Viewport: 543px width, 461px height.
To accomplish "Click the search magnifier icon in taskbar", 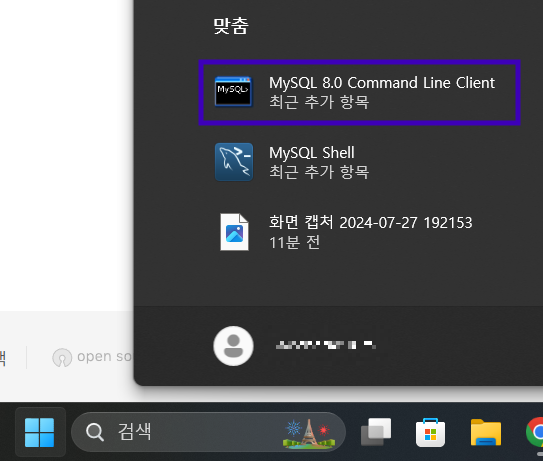I will click(x=95, y=432).
